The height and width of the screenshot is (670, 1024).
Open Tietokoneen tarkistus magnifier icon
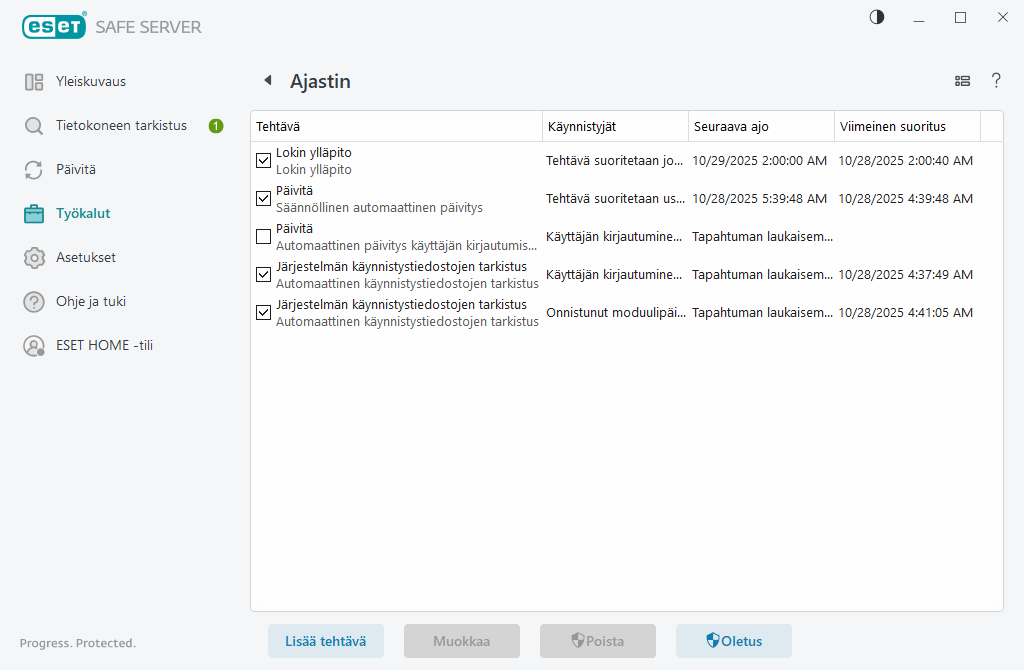34,126
